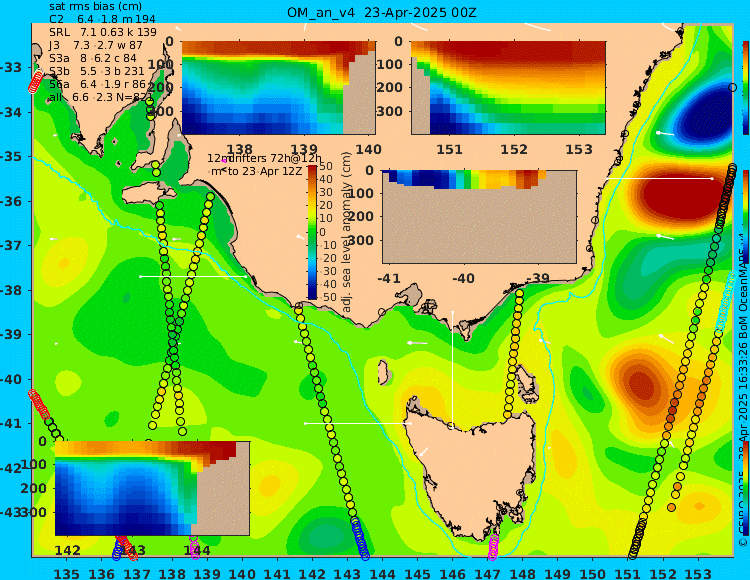Select the 'all 6.6 2.3 N=821' summary row
The height and width of the screenshot is (580, 750).
pos(101,97)
